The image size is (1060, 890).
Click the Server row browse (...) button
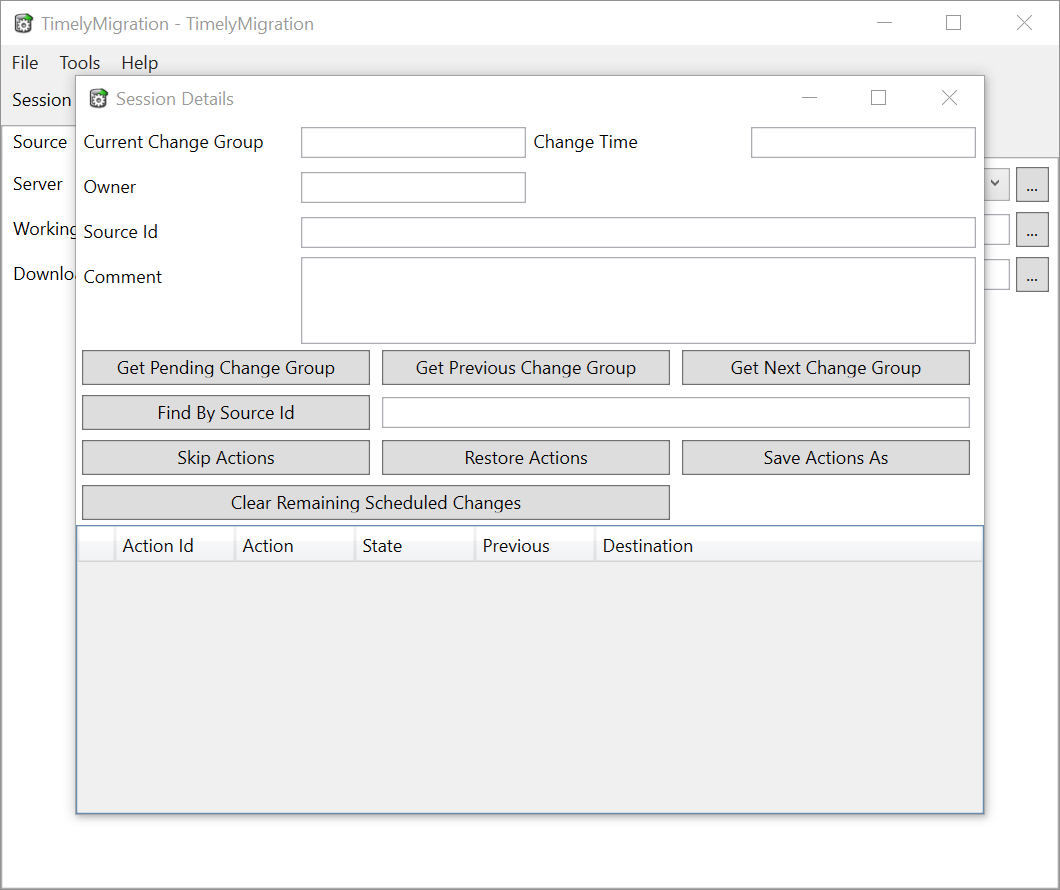tap(1032, 184)
